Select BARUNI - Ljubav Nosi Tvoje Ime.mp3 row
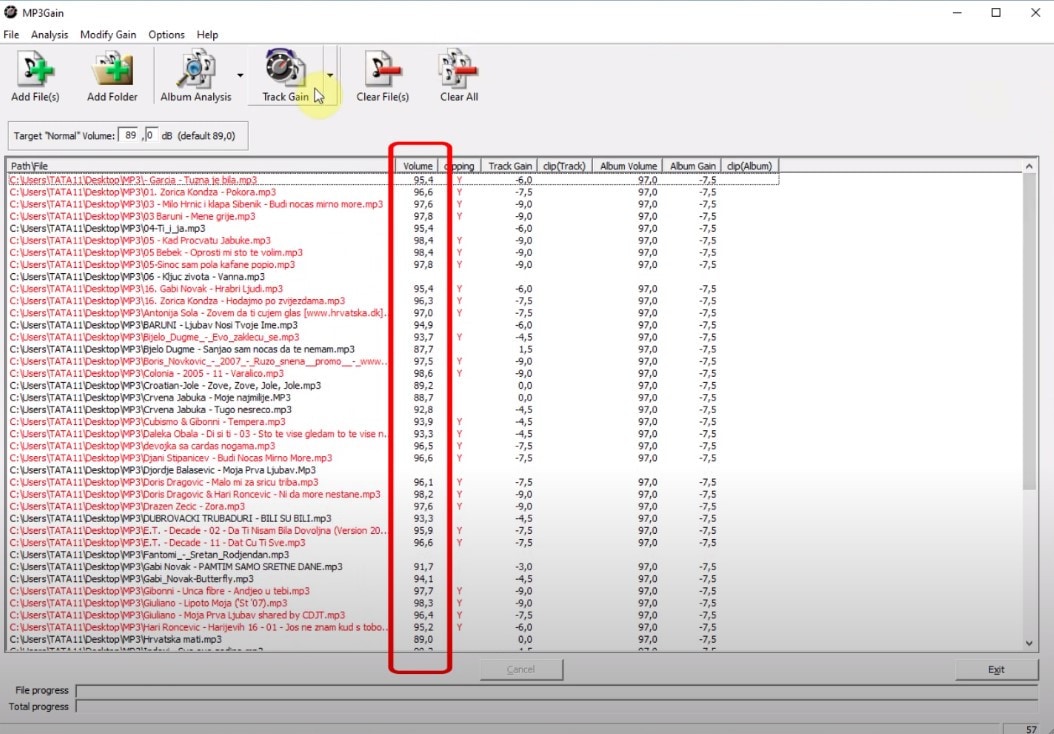Viewport: 1054px width, 734px height. 393,325
